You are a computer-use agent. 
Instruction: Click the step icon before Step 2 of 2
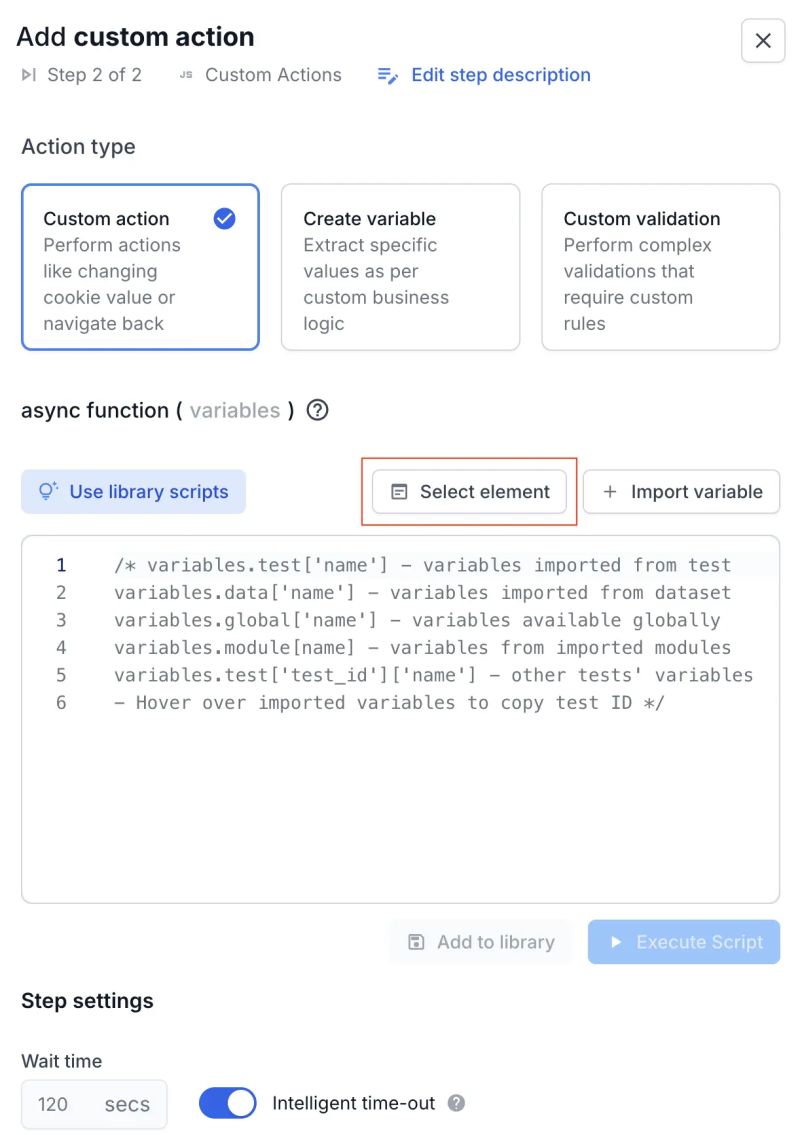pyautogui.click(x=29, y=74)
